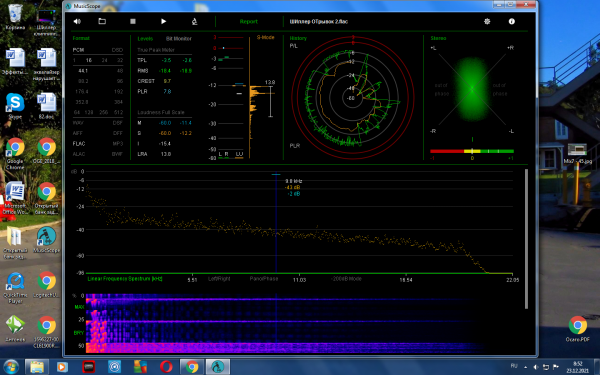The width and height of the screenshot is (600, 375).
Task: Launch the Skype desktop shortcut
Action: point(15,106)
